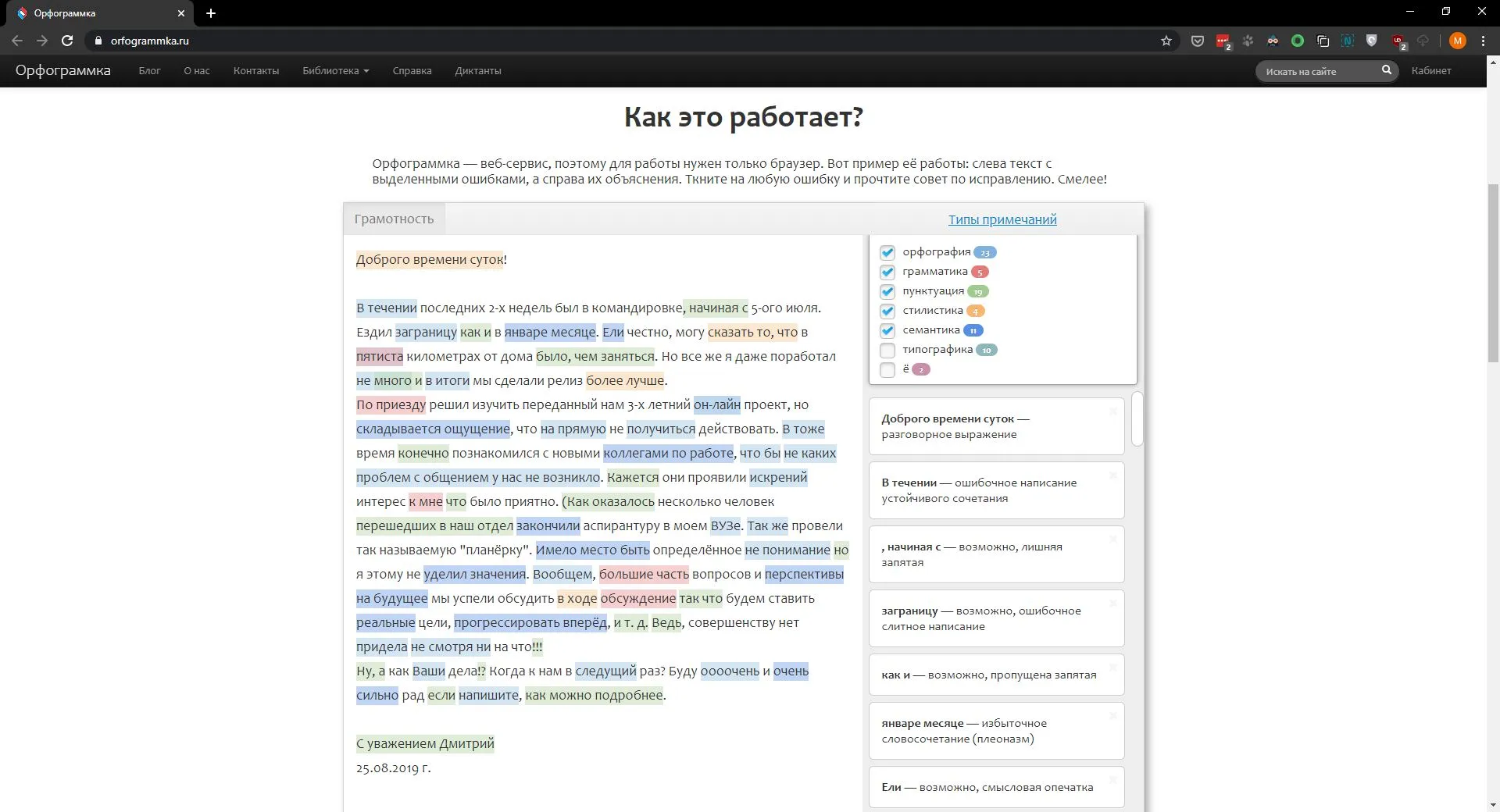Reload the orfogrammka.ru page
Screen dimensions: 1500x812
[67, 41]
